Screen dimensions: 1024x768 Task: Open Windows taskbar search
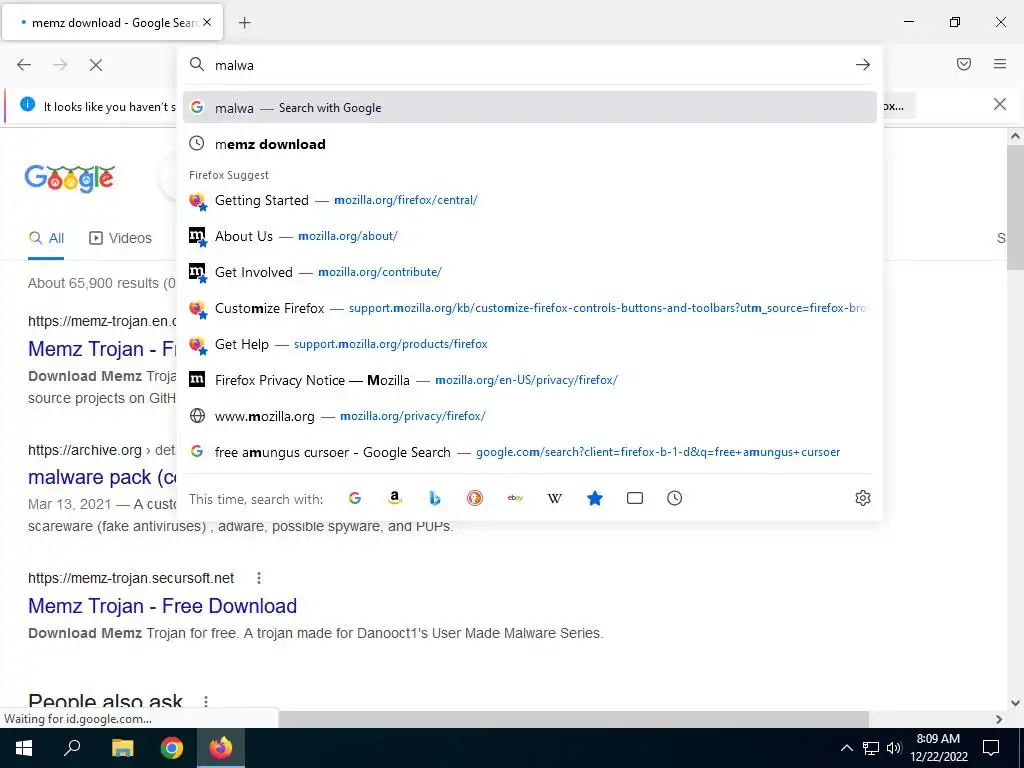coord(72,748)
